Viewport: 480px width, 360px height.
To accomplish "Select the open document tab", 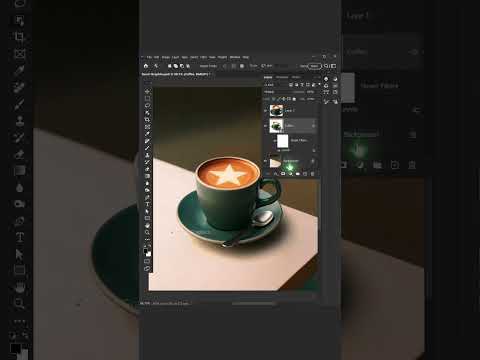I will (176, 74).
